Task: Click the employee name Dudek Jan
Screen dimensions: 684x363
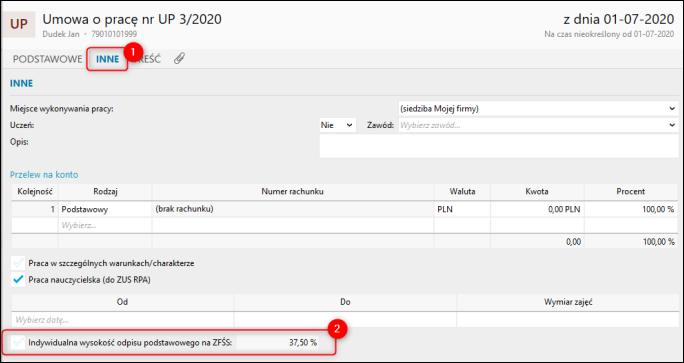Action: pyautogui.click(x=60, y=33)
